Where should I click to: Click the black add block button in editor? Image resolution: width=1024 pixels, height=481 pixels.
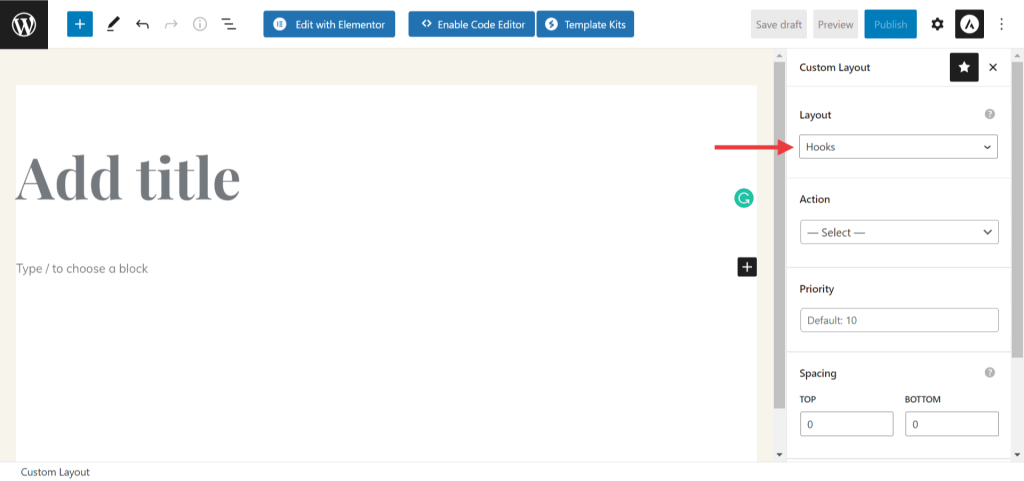[x=747, y=267]
